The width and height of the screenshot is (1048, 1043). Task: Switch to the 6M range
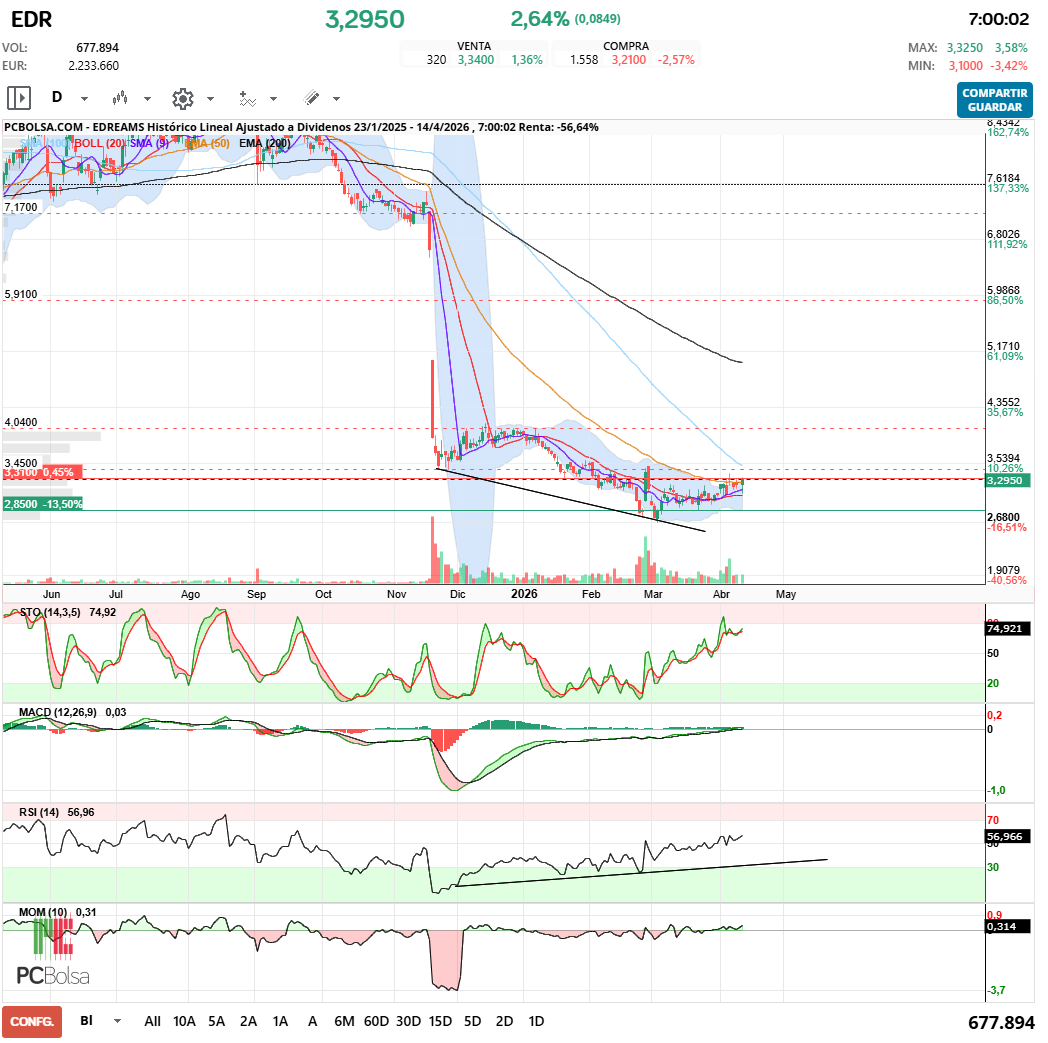pos(344,1021)
